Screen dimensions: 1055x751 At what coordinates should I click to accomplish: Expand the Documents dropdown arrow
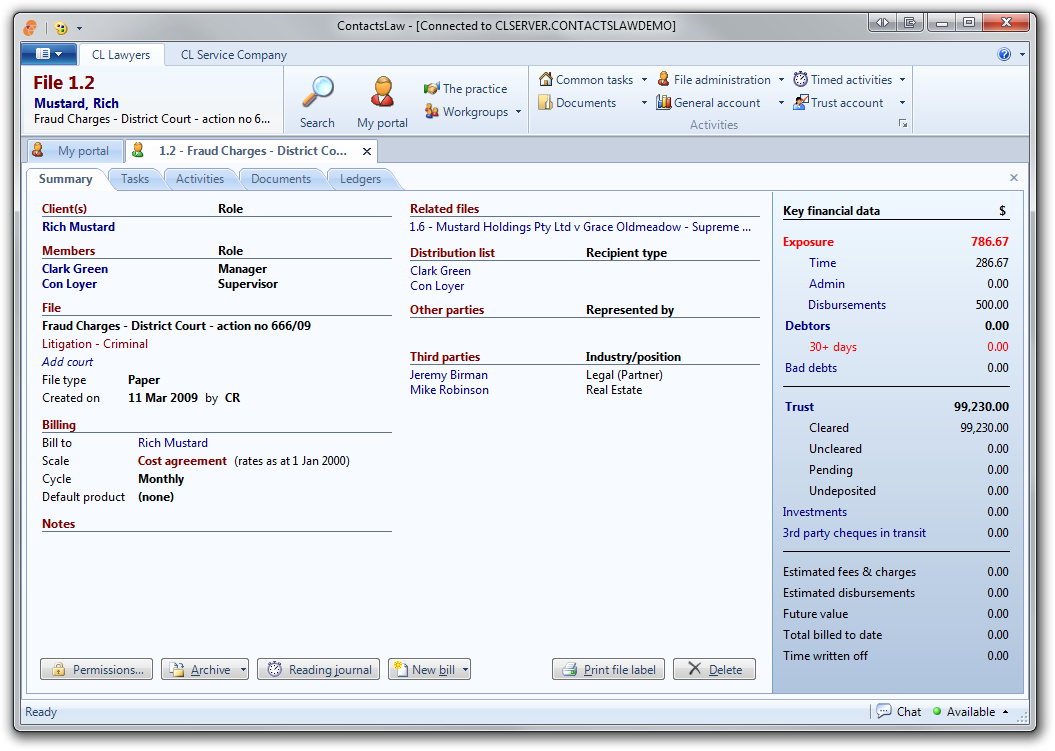[x=644, y=103]
